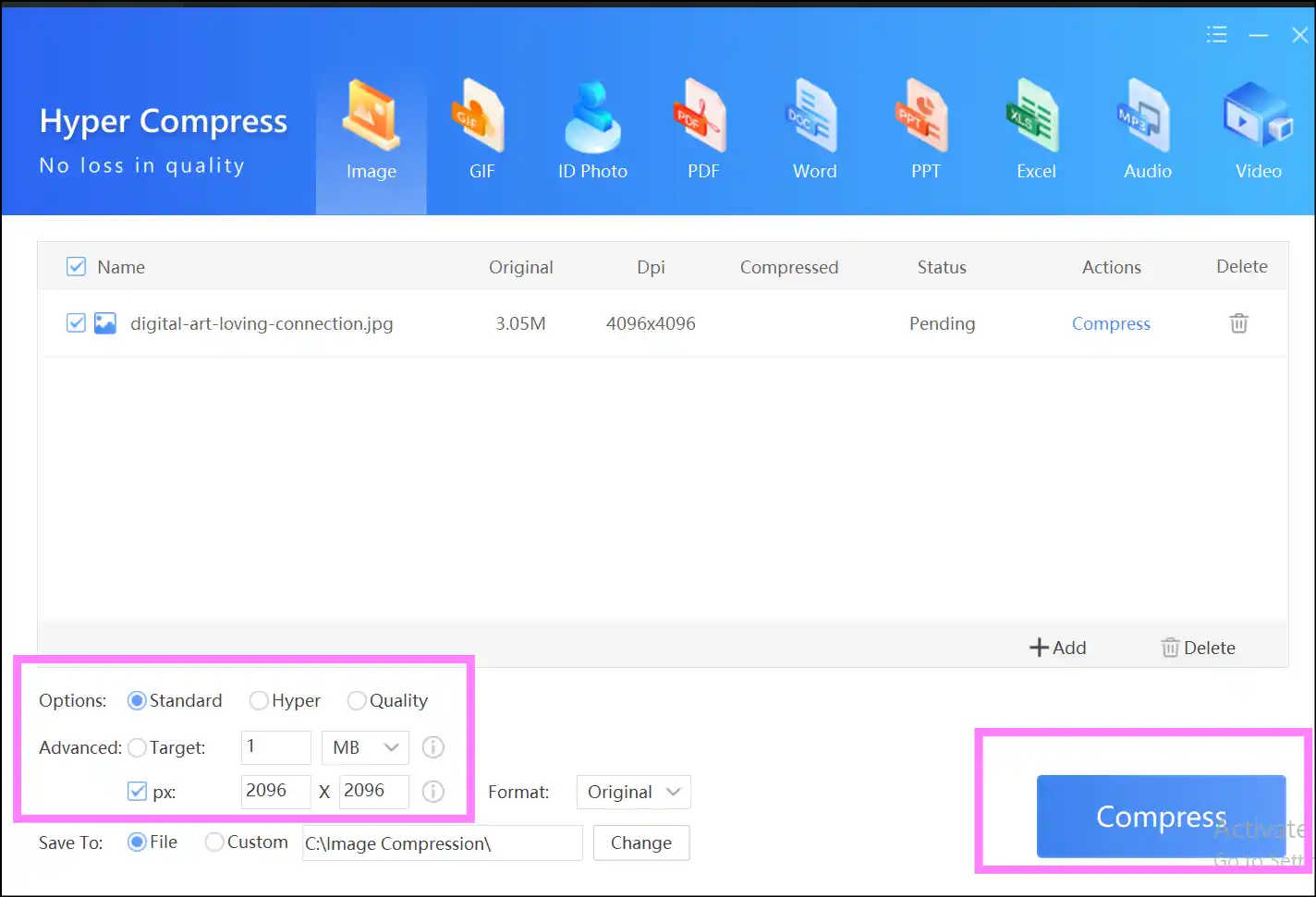Uncheck digital-art-loving-connection.jpg file checkbox
This screenshot has height=897, width=1316.
pyautogui.click(x=76, y=323)
